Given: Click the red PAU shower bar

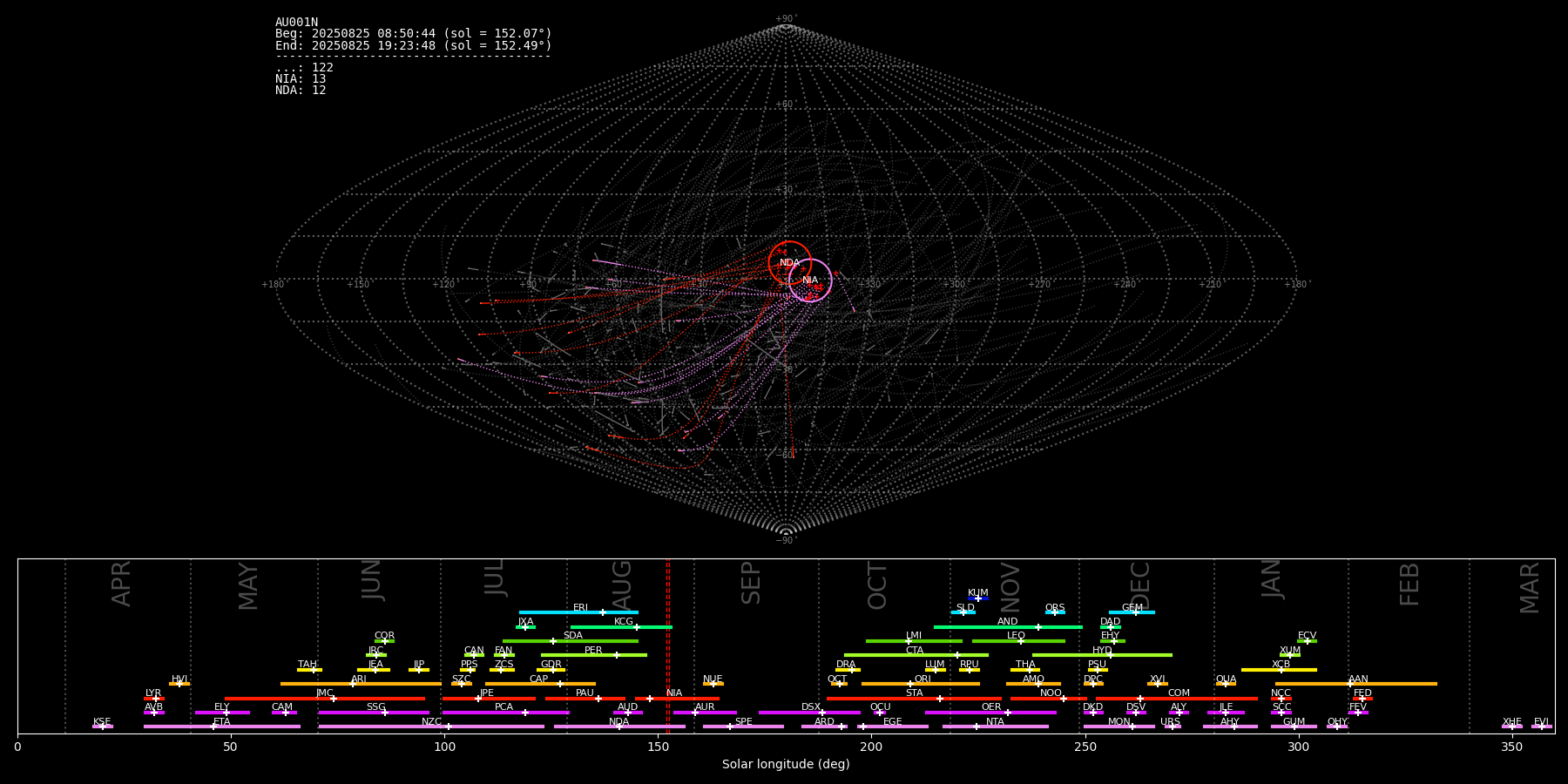Looking at the screenshot, I should click(x=585, y=699).
